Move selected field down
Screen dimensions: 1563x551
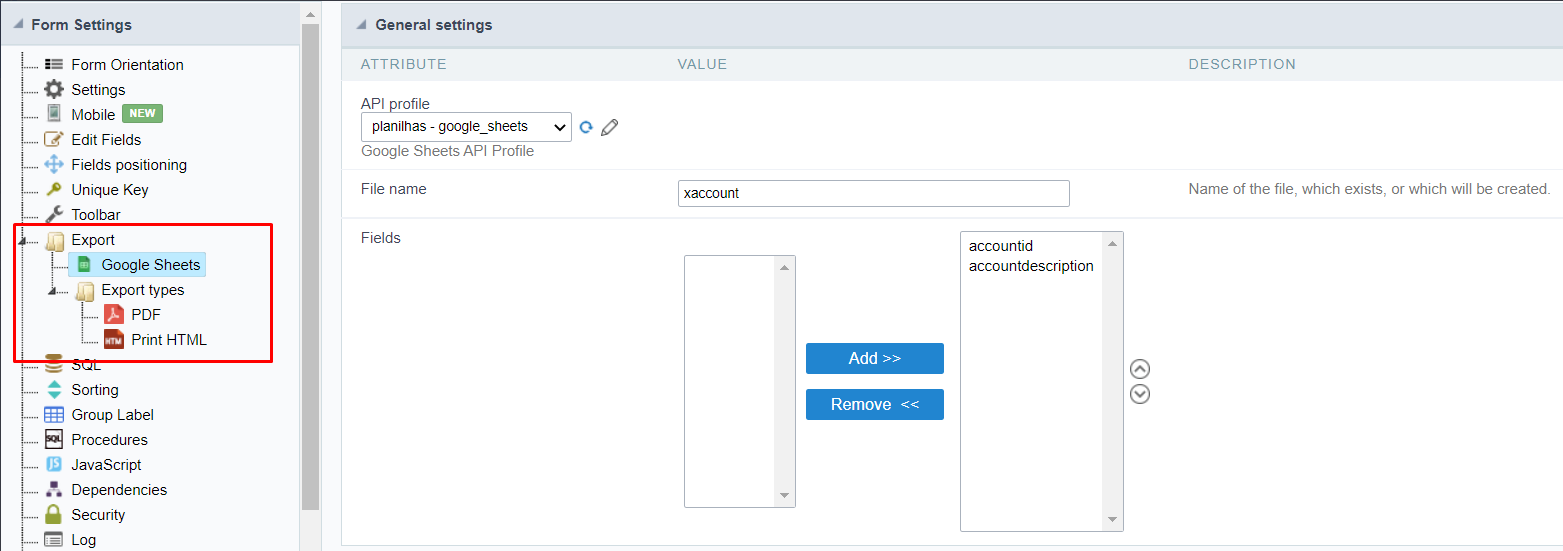pyautogui.click(x=1139, y=394)
